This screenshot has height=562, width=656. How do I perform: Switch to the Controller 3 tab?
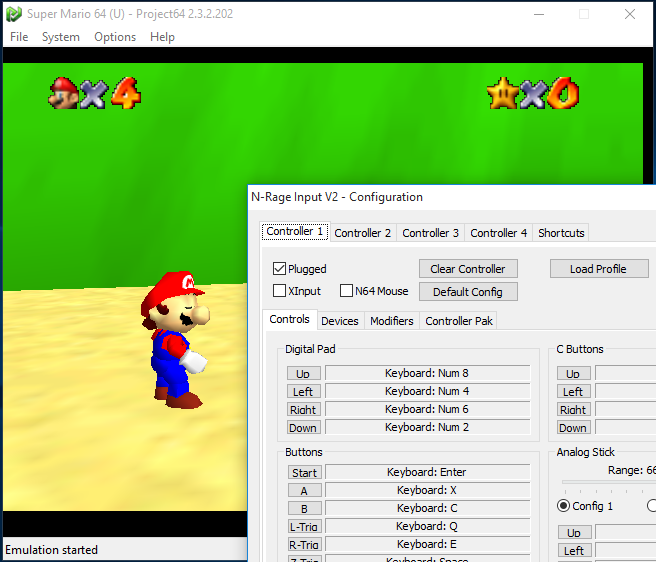pos(430,233)
